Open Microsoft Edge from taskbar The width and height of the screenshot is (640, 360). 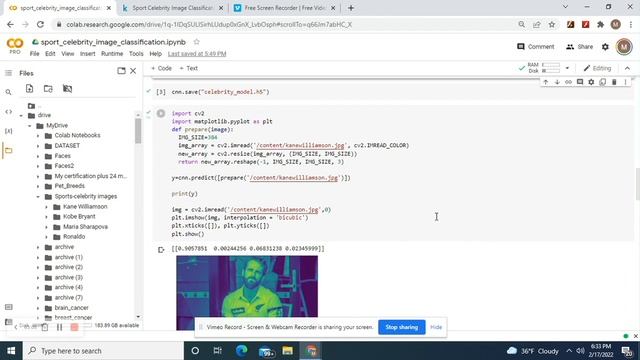[x=241, y=351]
